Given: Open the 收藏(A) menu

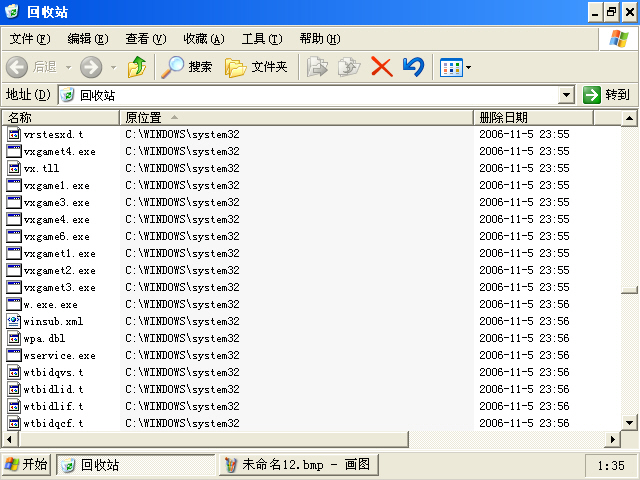Looking at the screenshot, I should [204, 39].
